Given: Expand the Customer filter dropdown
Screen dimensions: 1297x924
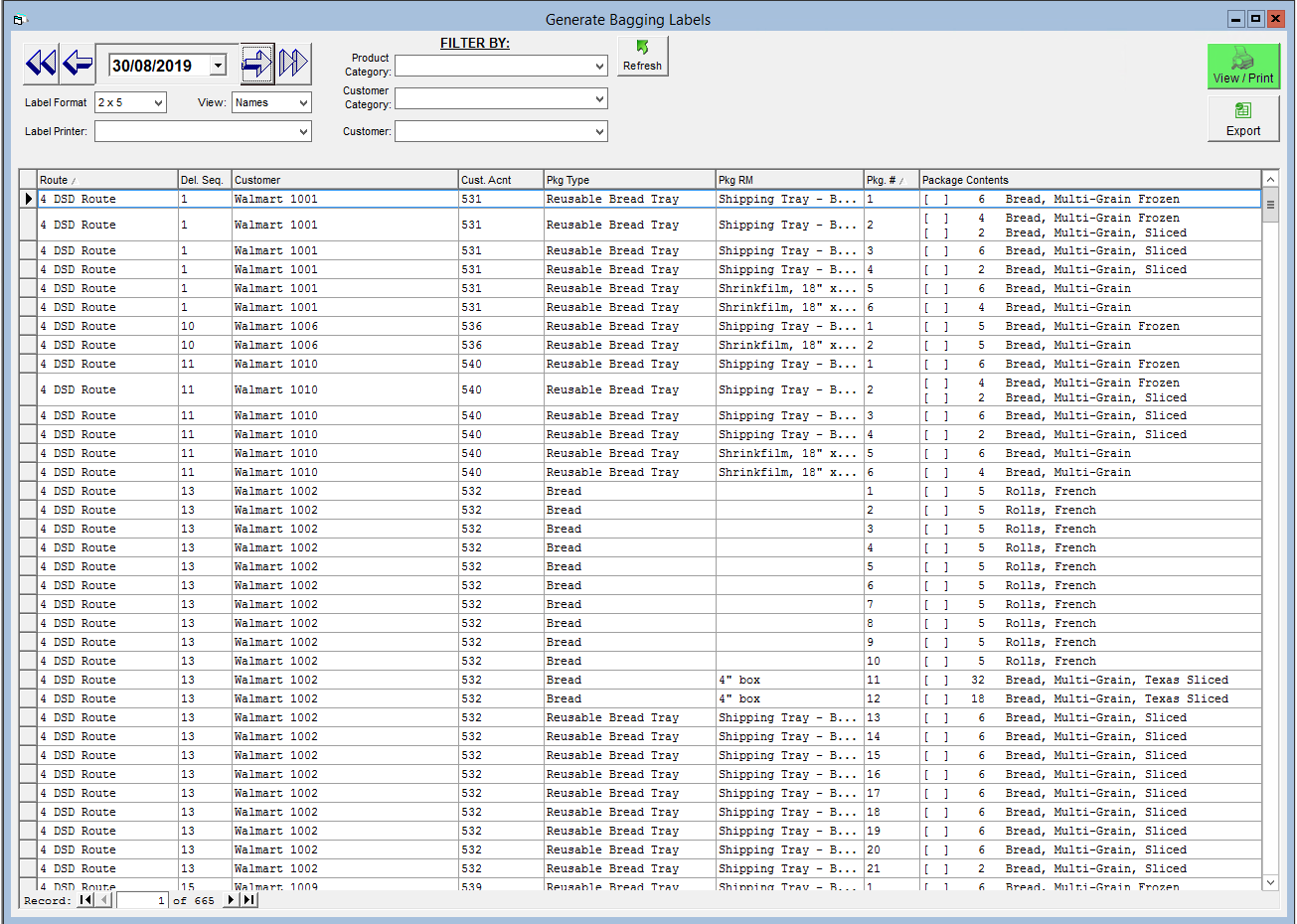Looking at the screenshot, I should pyautogui.click(x=599, y=131).
